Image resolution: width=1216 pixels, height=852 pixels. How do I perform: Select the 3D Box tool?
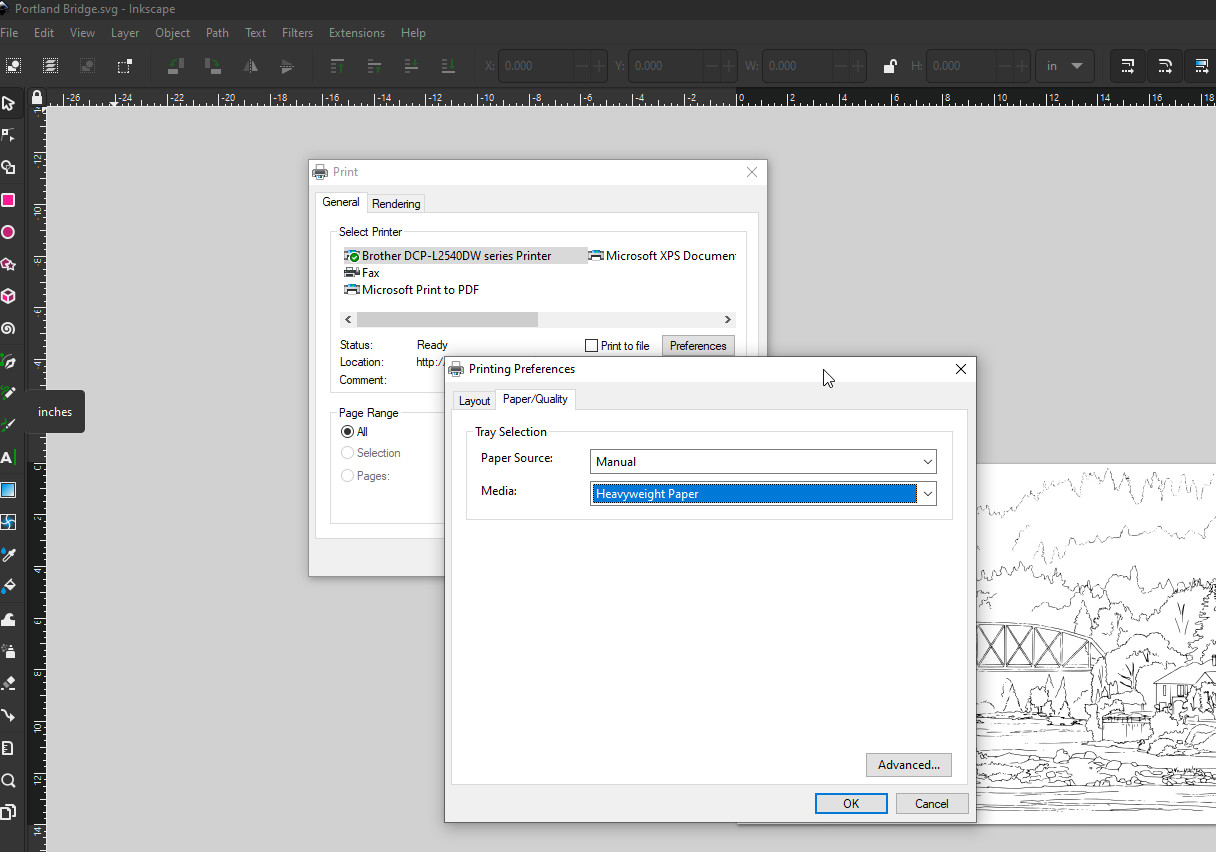pos(8,296)
